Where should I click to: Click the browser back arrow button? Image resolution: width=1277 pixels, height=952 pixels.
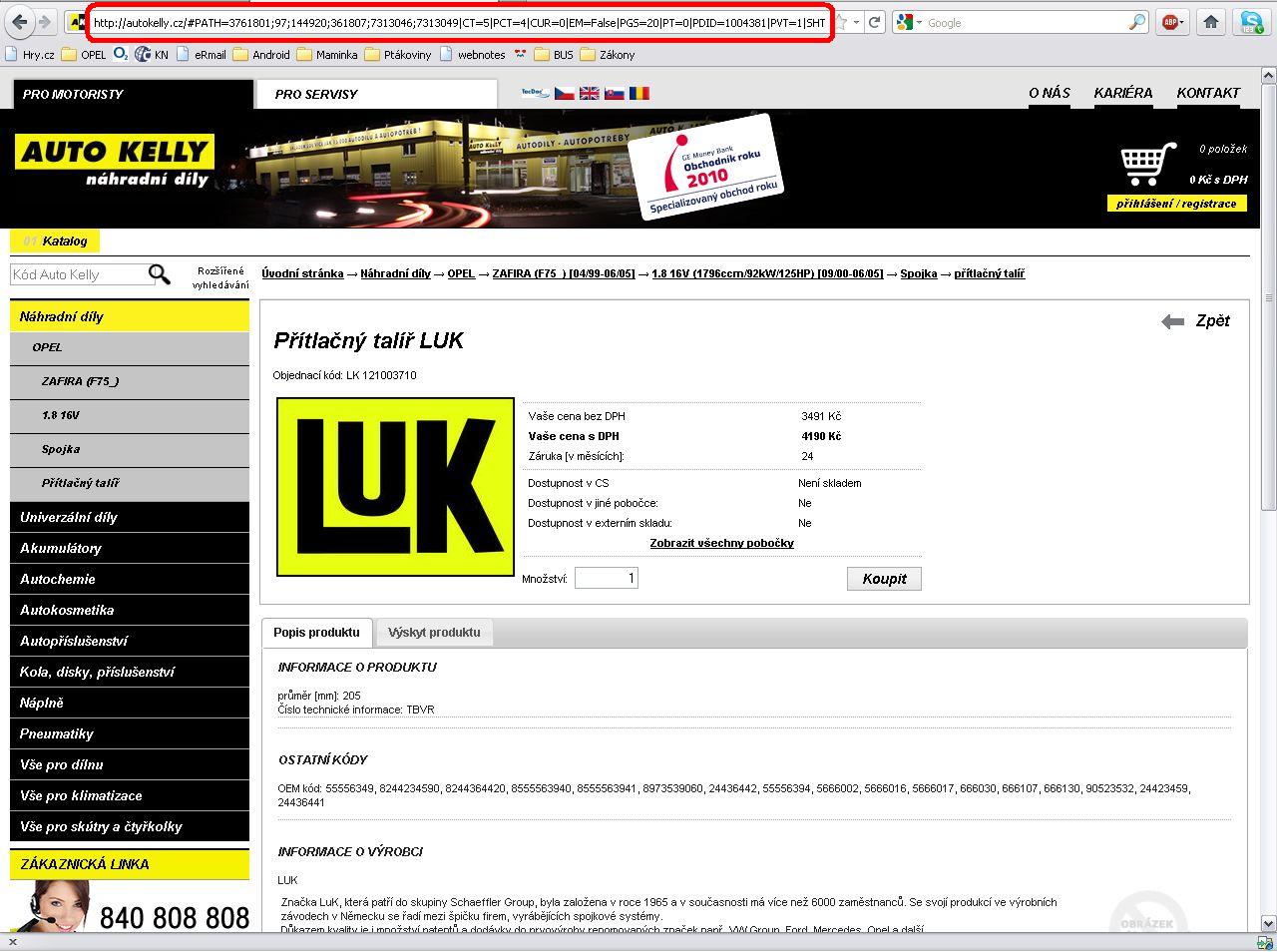pyautogui.click(x=19, y=22)
